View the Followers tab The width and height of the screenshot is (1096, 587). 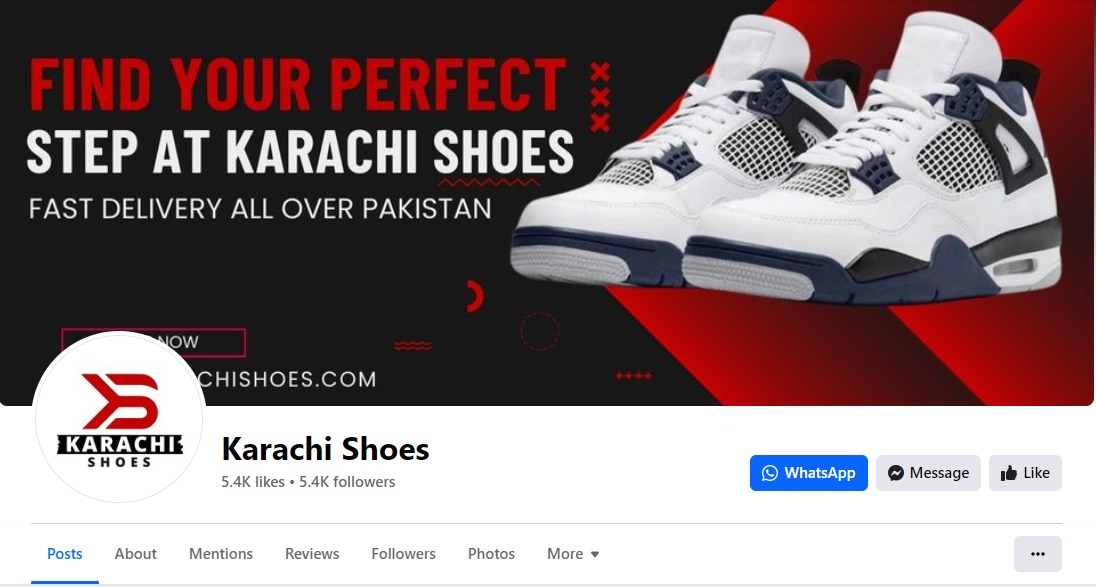[403, 554]
